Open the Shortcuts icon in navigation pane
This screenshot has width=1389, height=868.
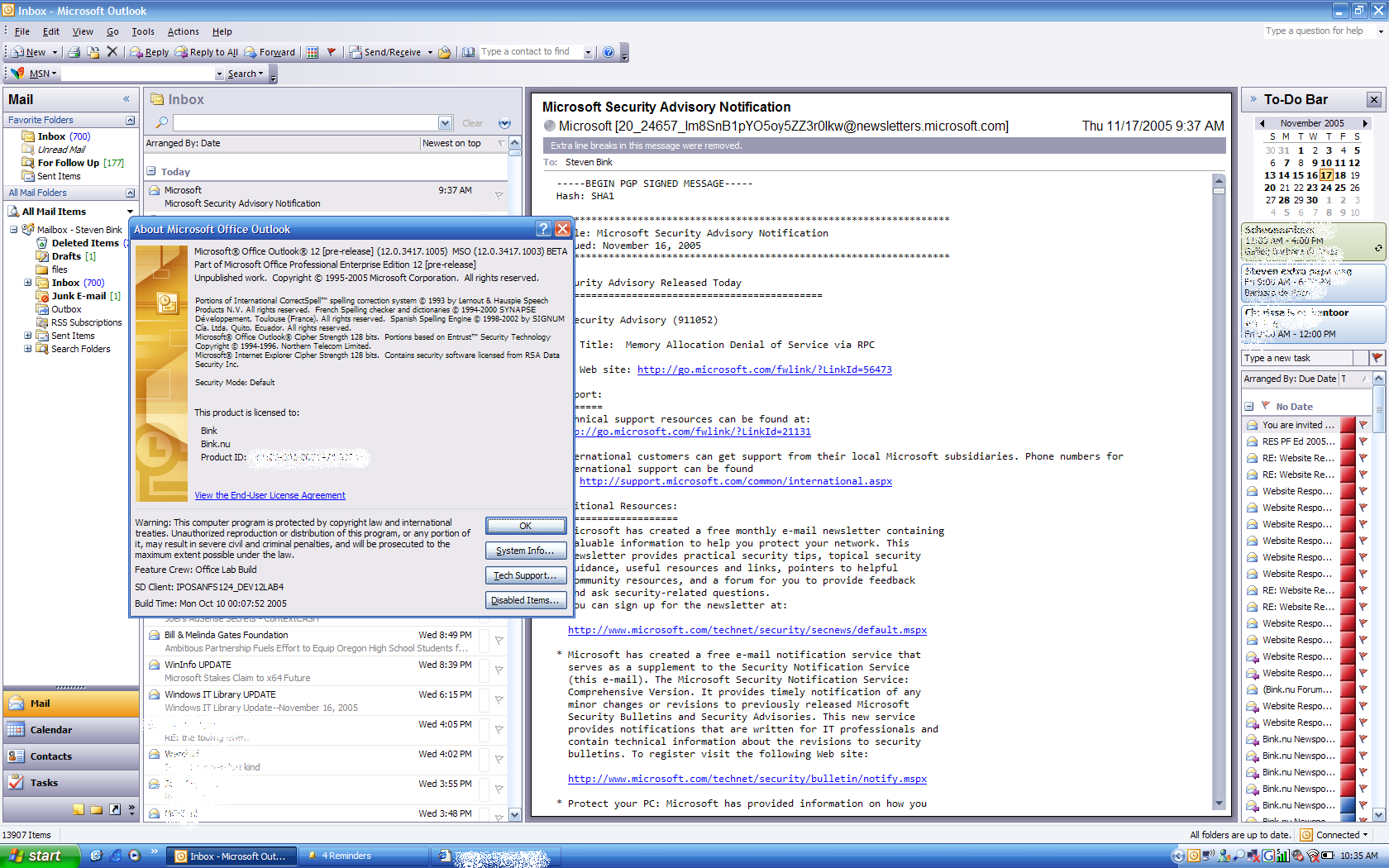pos(115,809)
